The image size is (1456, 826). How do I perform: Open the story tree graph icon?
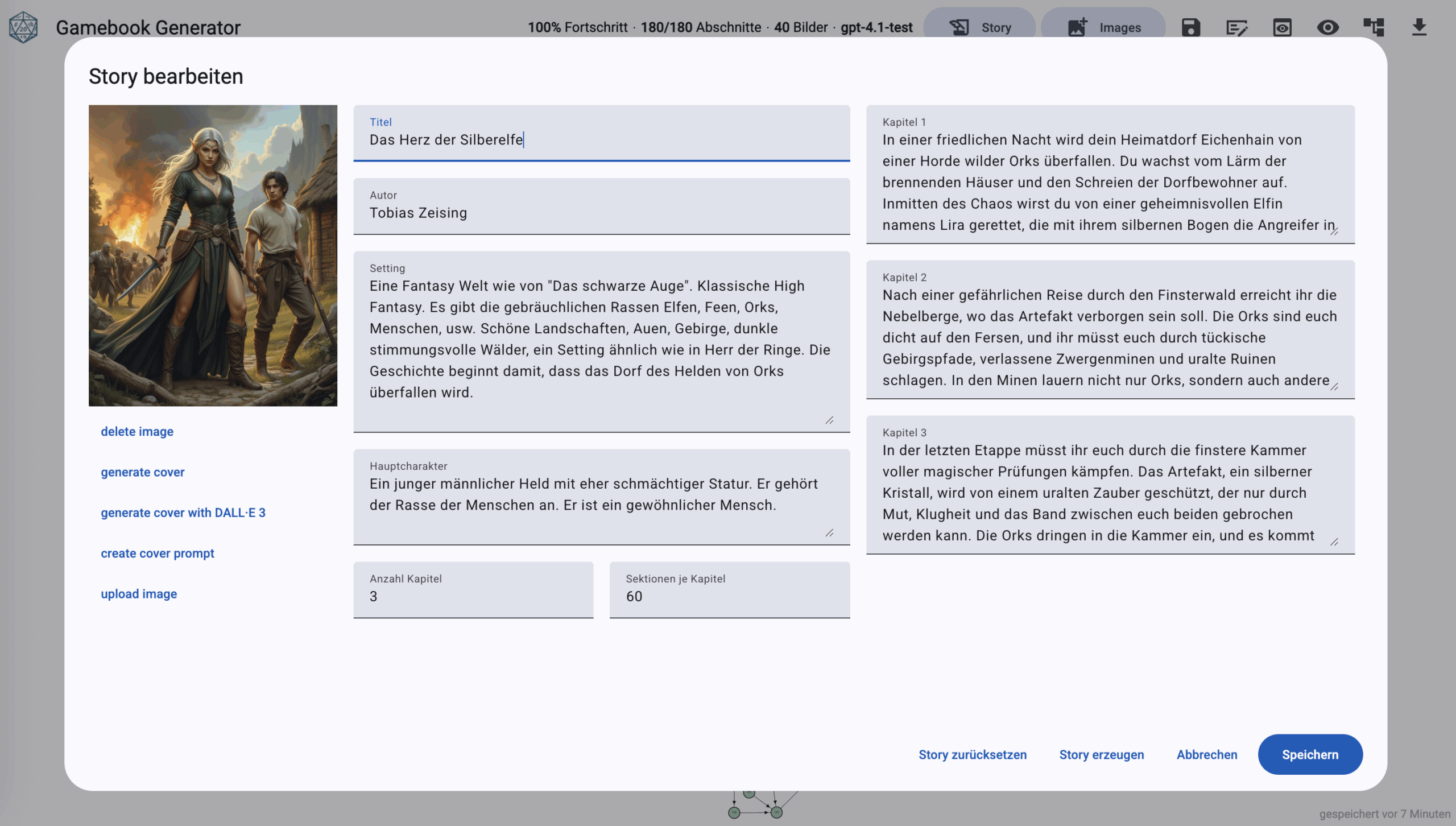1374,27
